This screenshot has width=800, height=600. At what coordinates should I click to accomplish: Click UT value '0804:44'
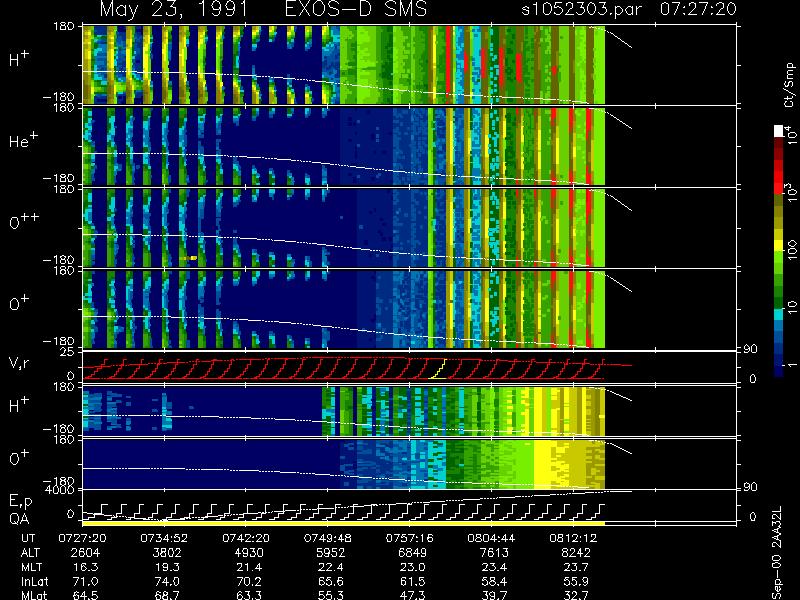point(491,538)
